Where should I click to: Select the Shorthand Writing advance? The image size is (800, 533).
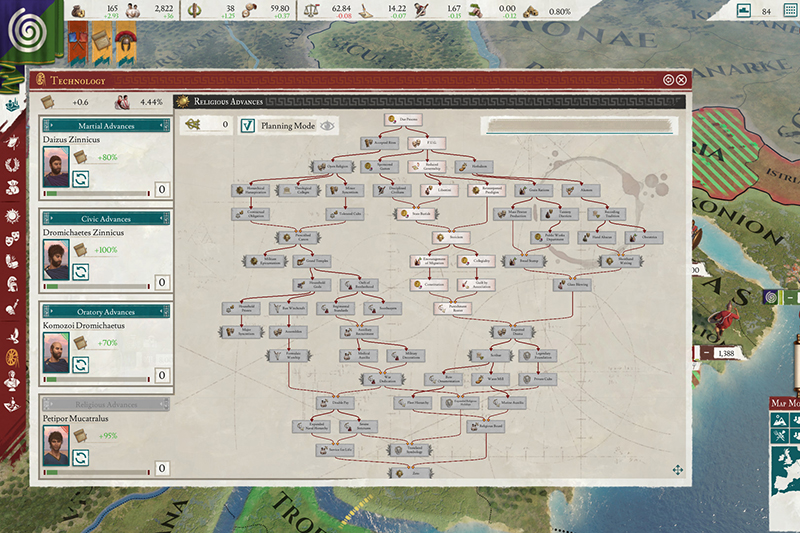point(620,261)
